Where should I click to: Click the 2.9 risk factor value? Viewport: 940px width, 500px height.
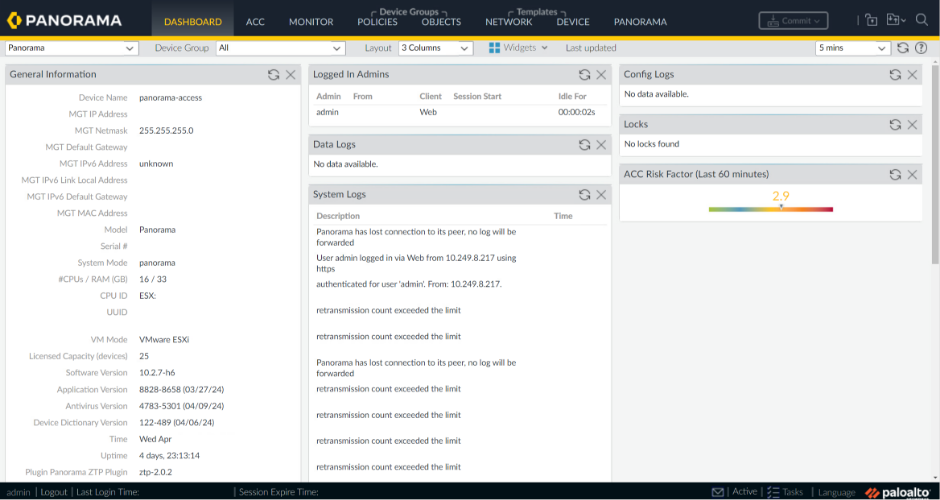[x=781, y=196]
